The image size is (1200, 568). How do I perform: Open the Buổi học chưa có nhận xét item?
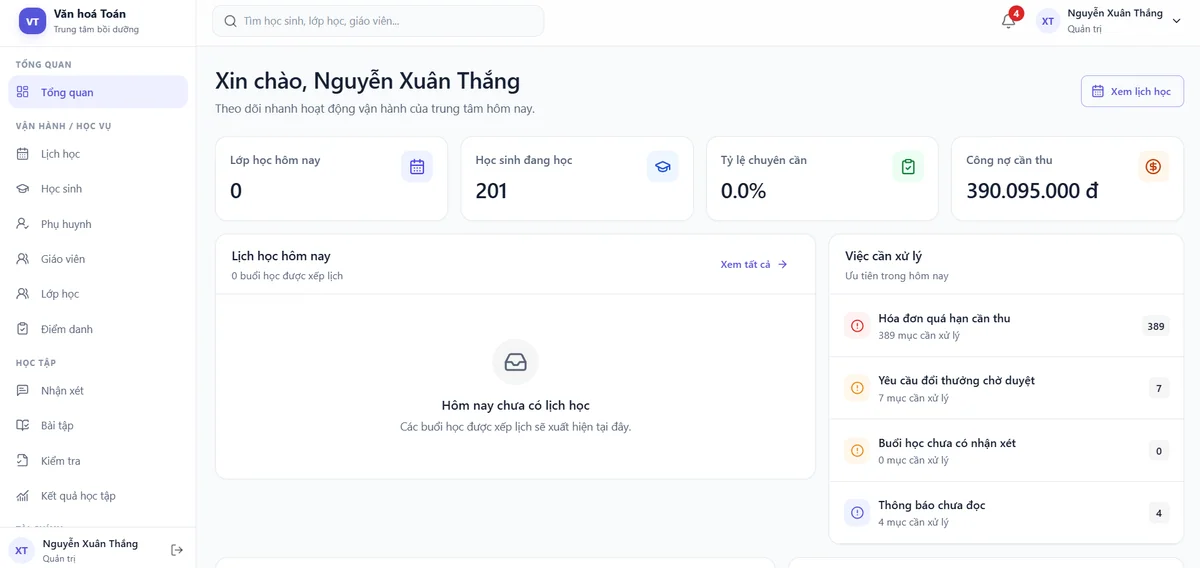coord(1006,451)
